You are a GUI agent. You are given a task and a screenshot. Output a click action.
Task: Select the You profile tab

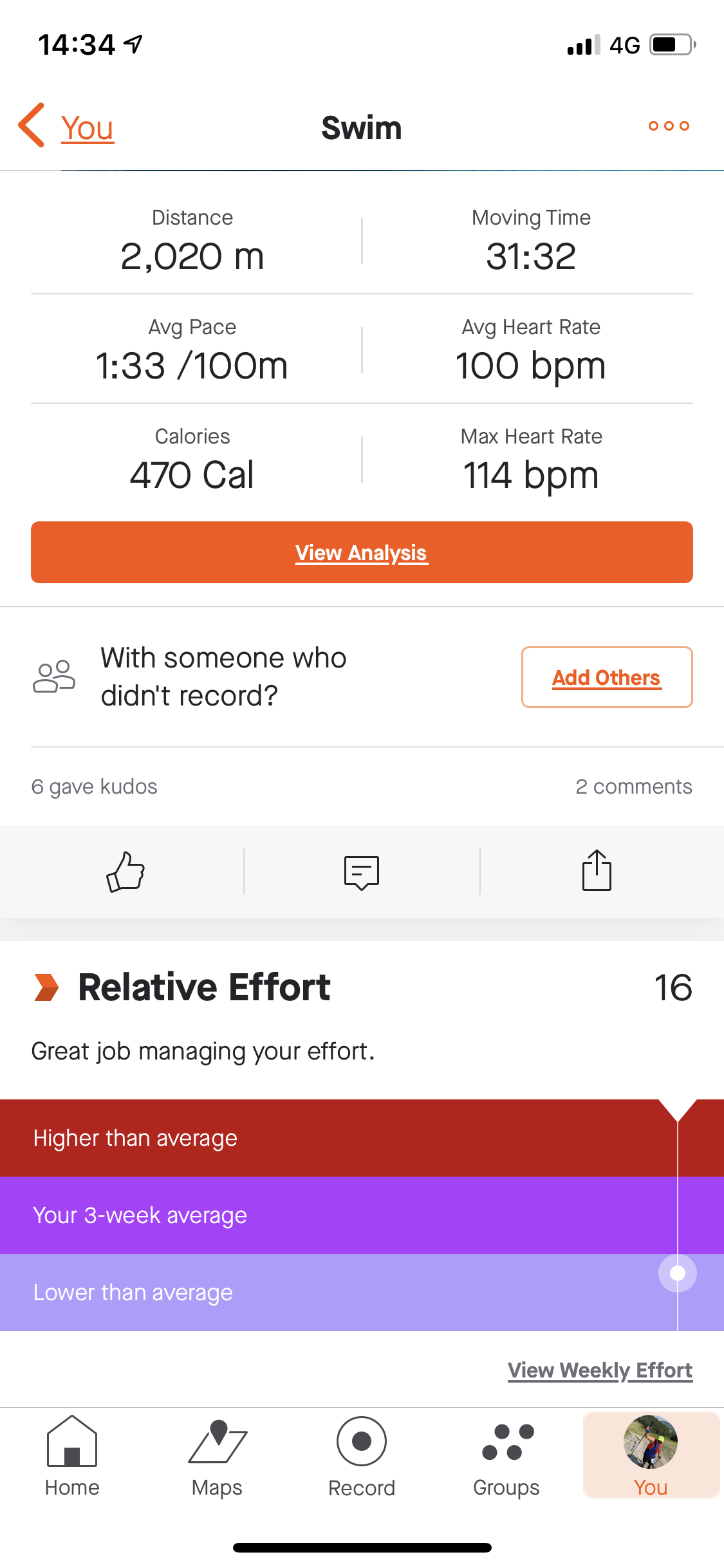651,1456
